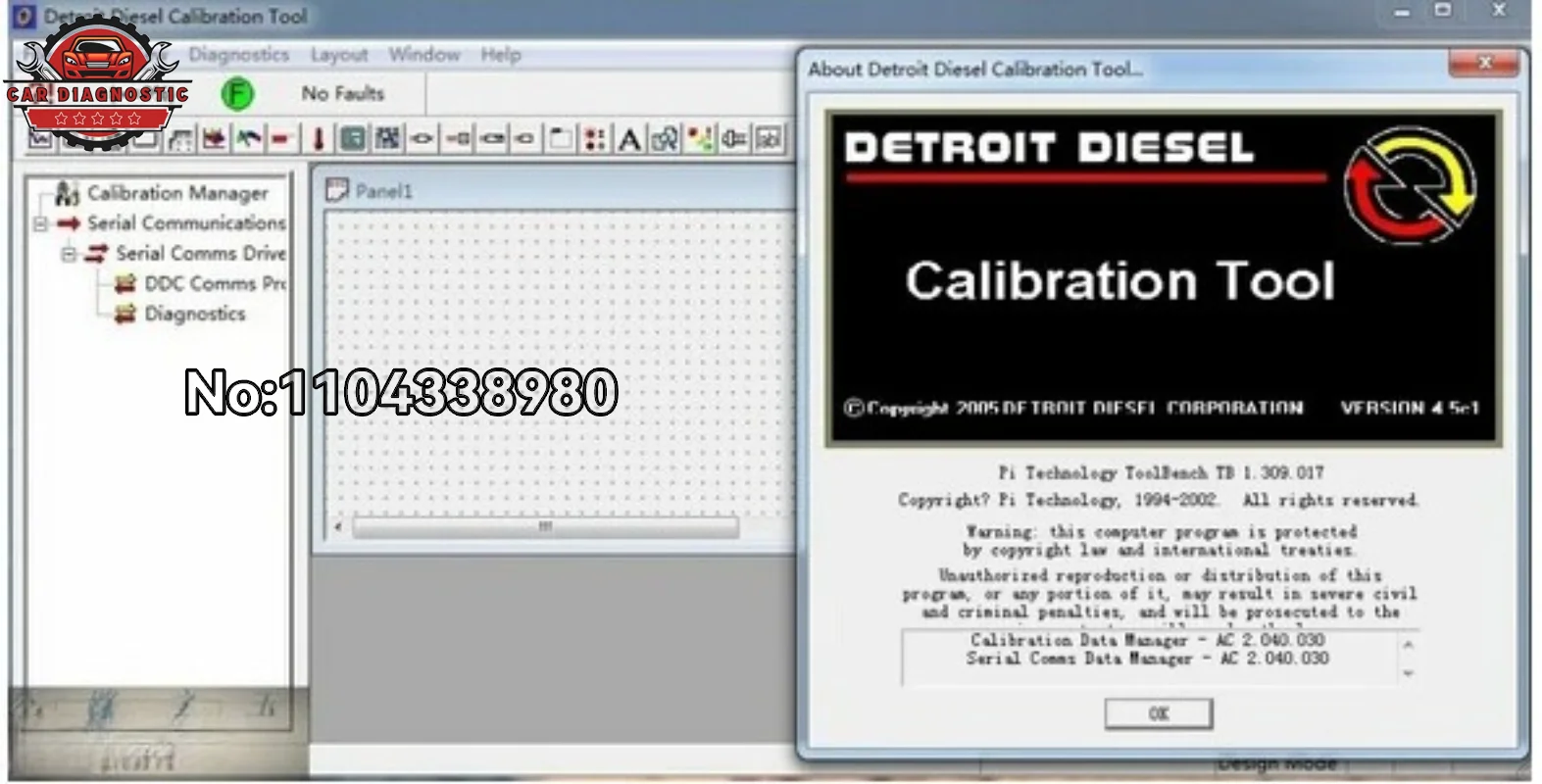The image size is (1542, 784).
Task: Click the Panel1 window title icon
Action: pyautogui.click(x=336, y=190)
